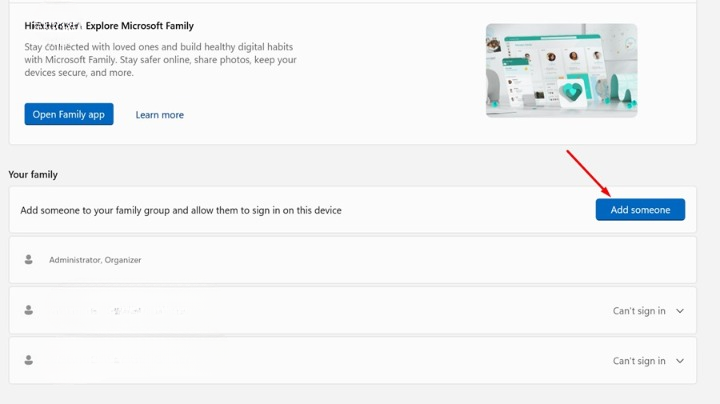Open the Family app
Image resolution: width=720 pixels, height=404 pixels.
tap(69, 114)
